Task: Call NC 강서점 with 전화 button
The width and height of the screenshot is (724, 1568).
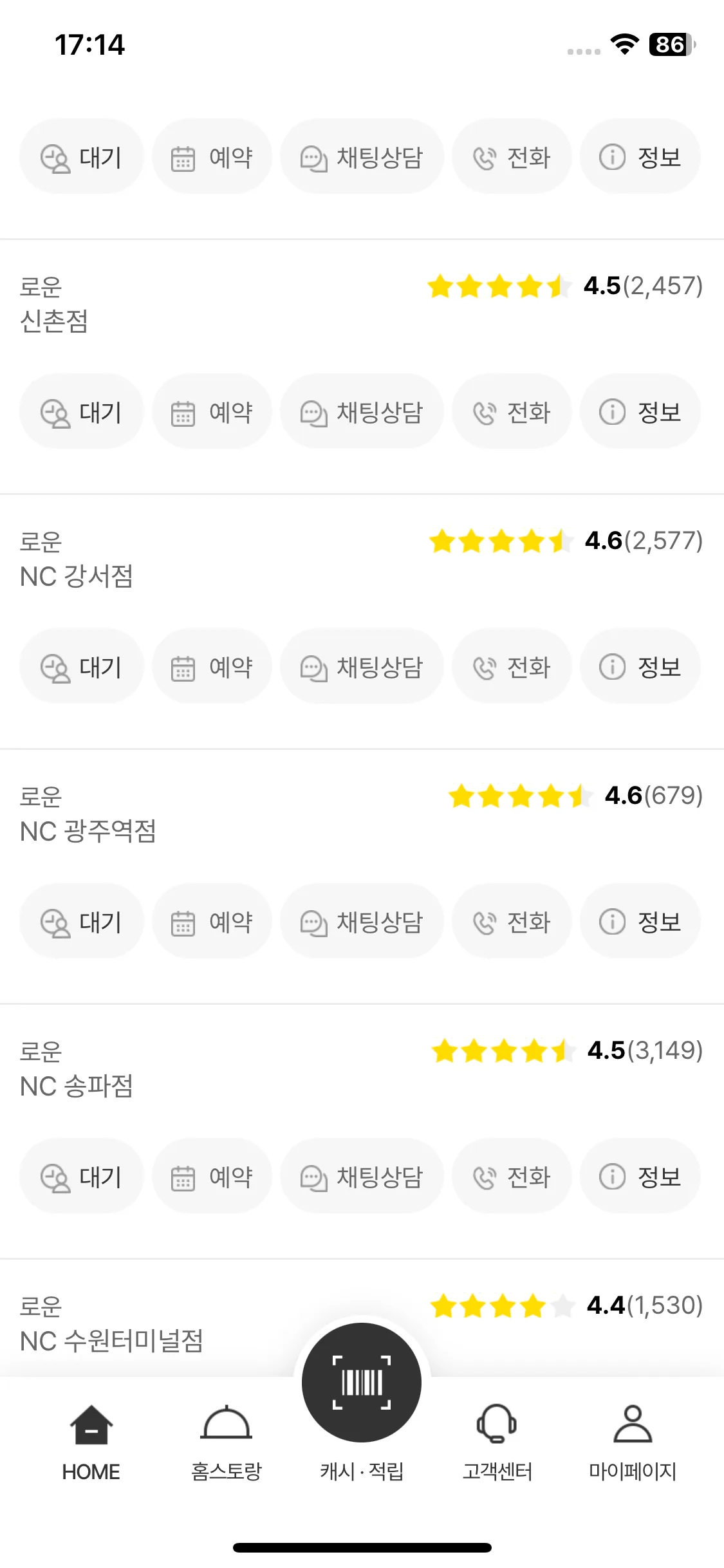Action: [512, 667]
